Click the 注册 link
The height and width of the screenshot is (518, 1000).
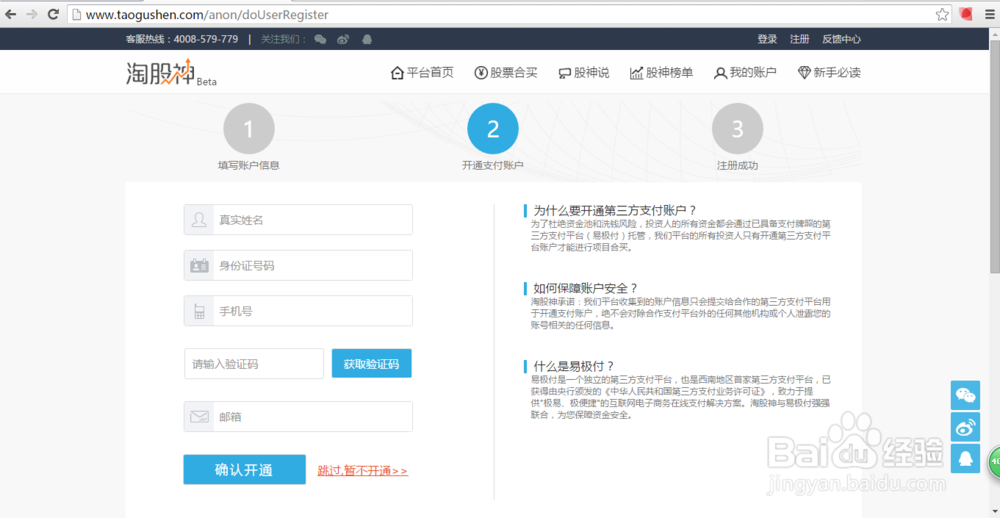point(799,39)
